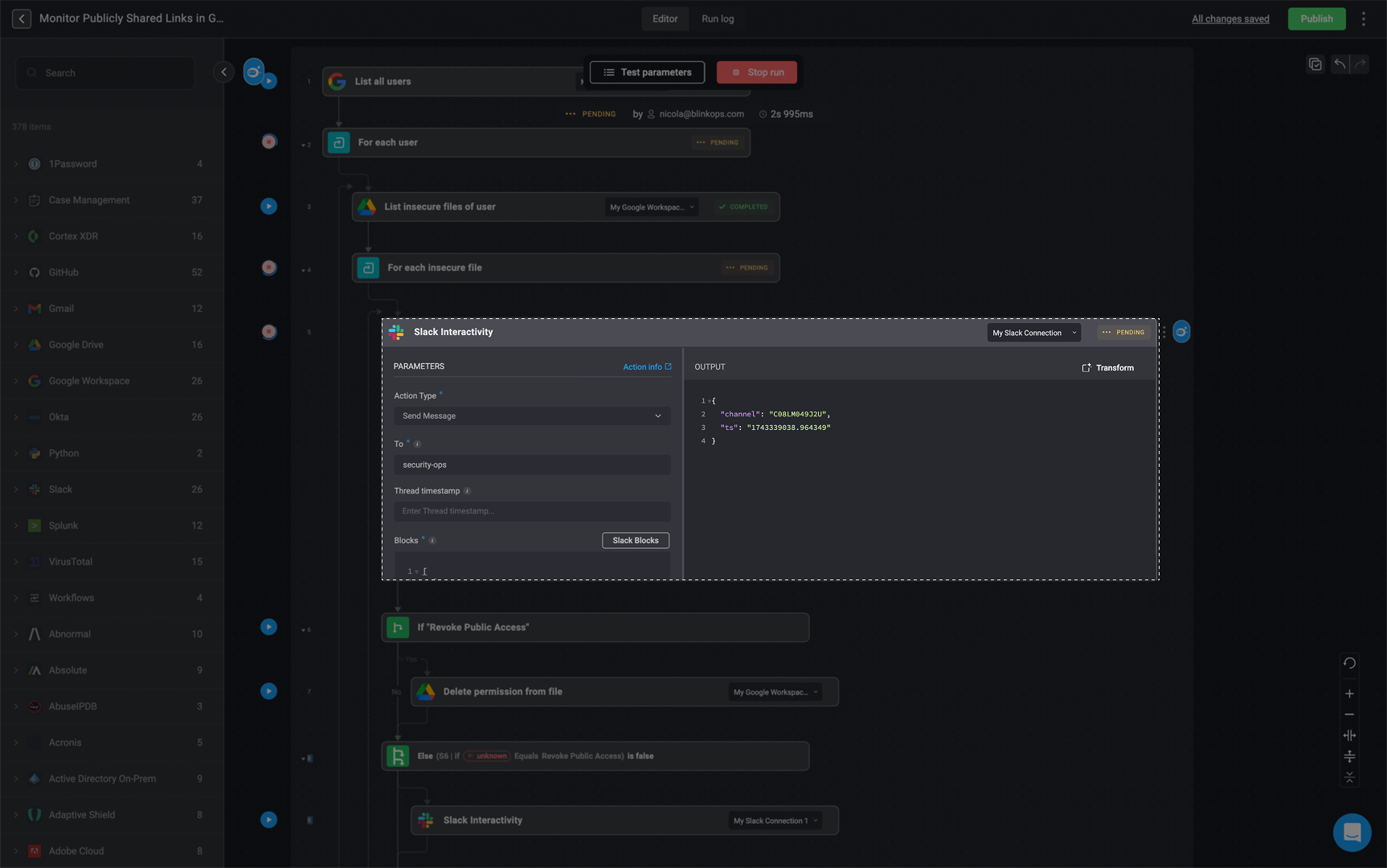
Task: Click the Search field in the sidebar
Action: pos(105,73)
